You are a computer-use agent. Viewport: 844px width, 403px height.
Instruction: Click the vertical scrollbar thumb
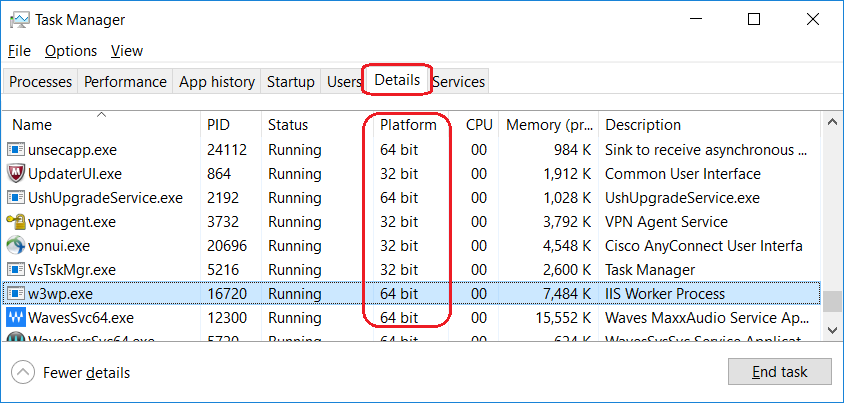(830, 300)
